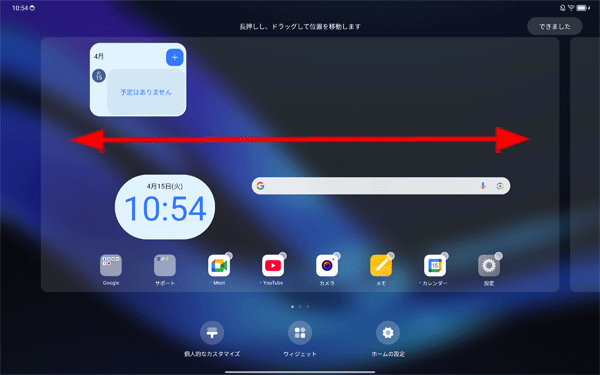Open the Meet app icon

coord(219,266)
